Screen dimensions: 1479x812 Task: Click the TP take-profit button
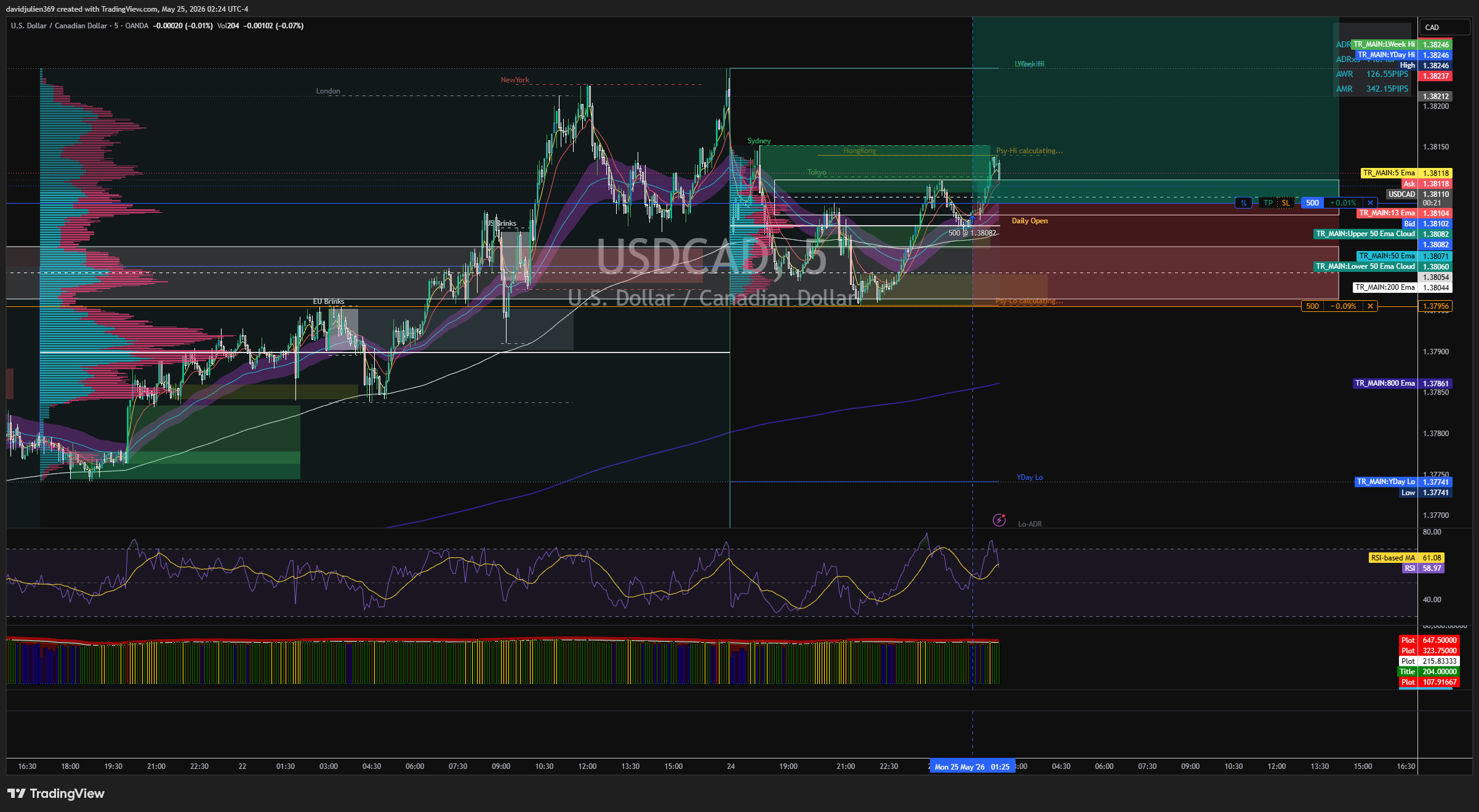click(x=1268, y=203)
